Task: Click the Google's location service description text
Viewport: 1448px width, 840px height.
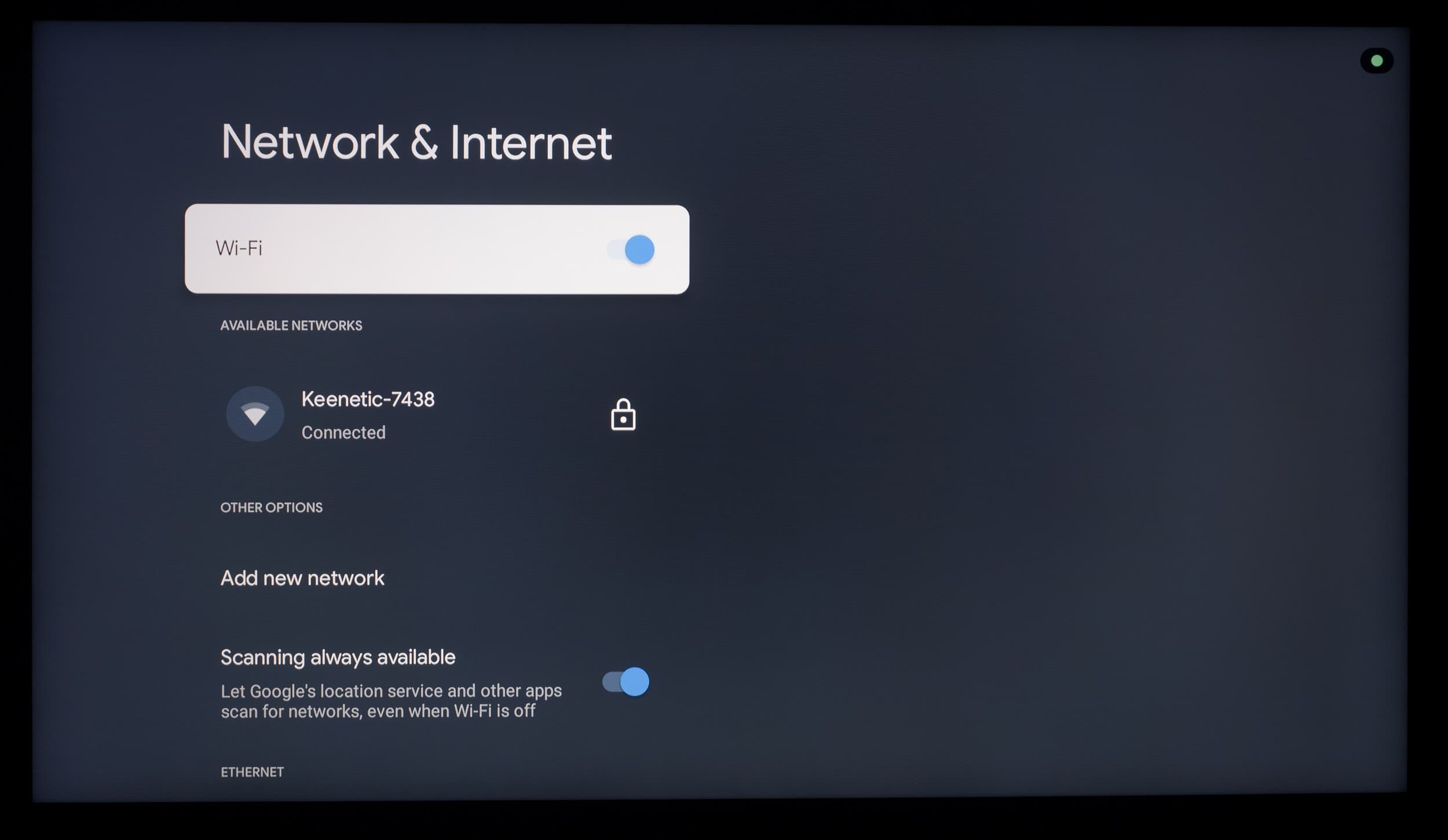Action: click(x=392, y=700)
